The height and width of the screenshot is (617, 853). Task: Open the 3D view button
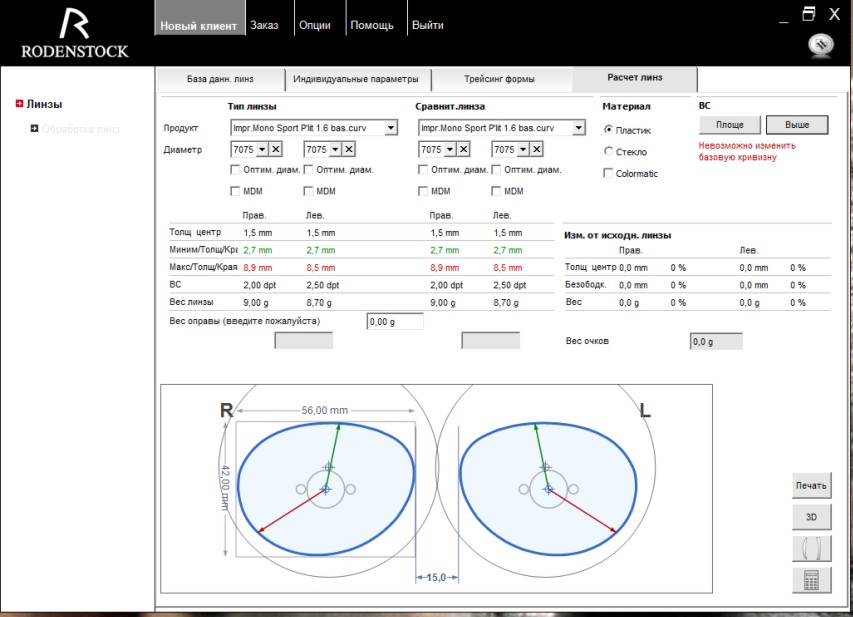point(811,517)
